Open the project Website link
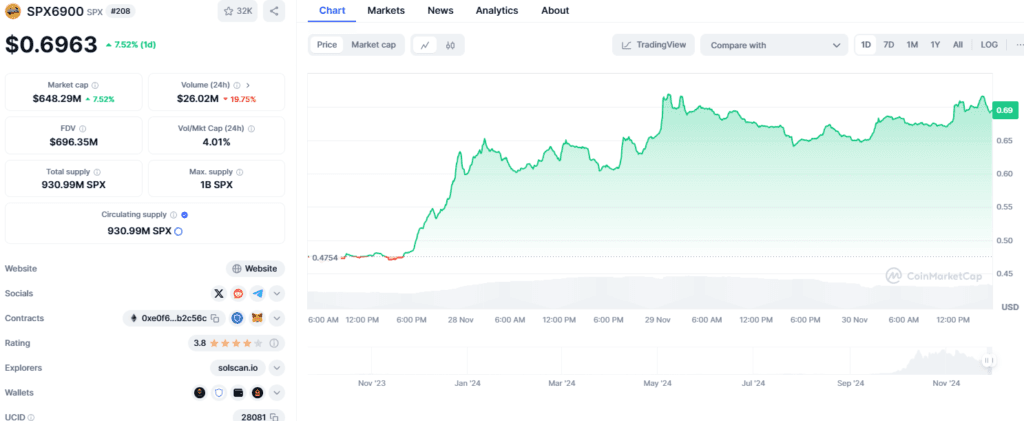 coord(255,268)
